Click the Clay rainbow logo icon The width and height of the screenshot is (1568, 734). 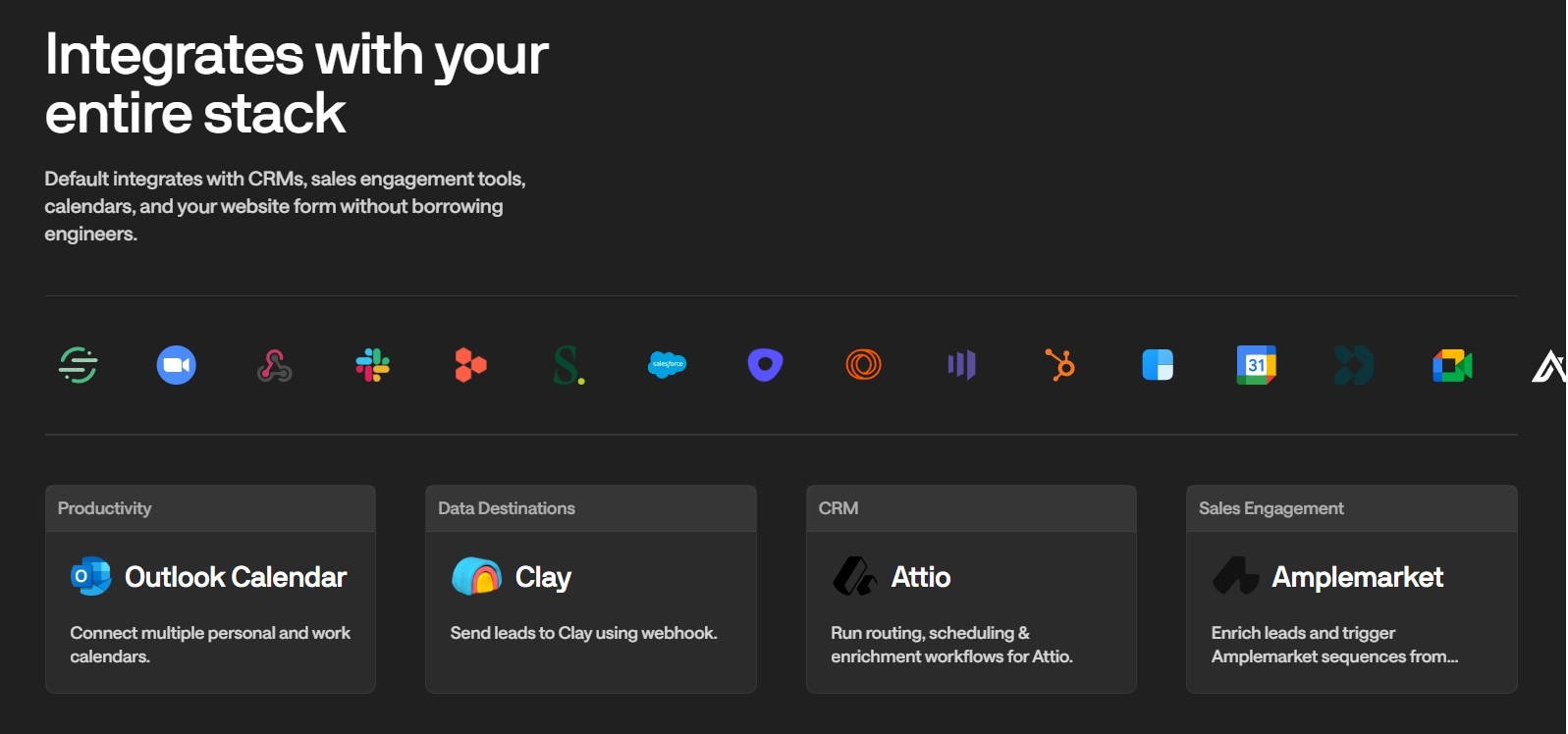pyautogui.click(x=476, y=576)
